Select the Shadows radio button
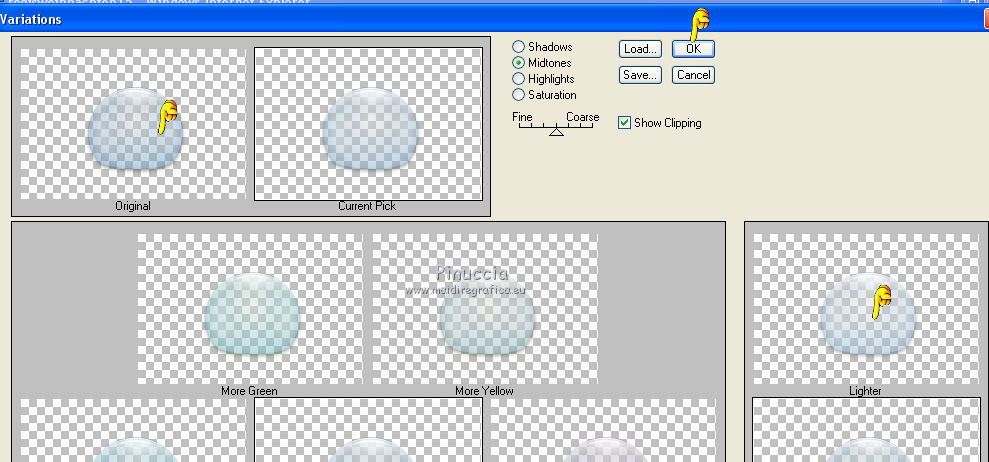Image resolution: width=989 pixels, height=462 pixels. point(518,47)
